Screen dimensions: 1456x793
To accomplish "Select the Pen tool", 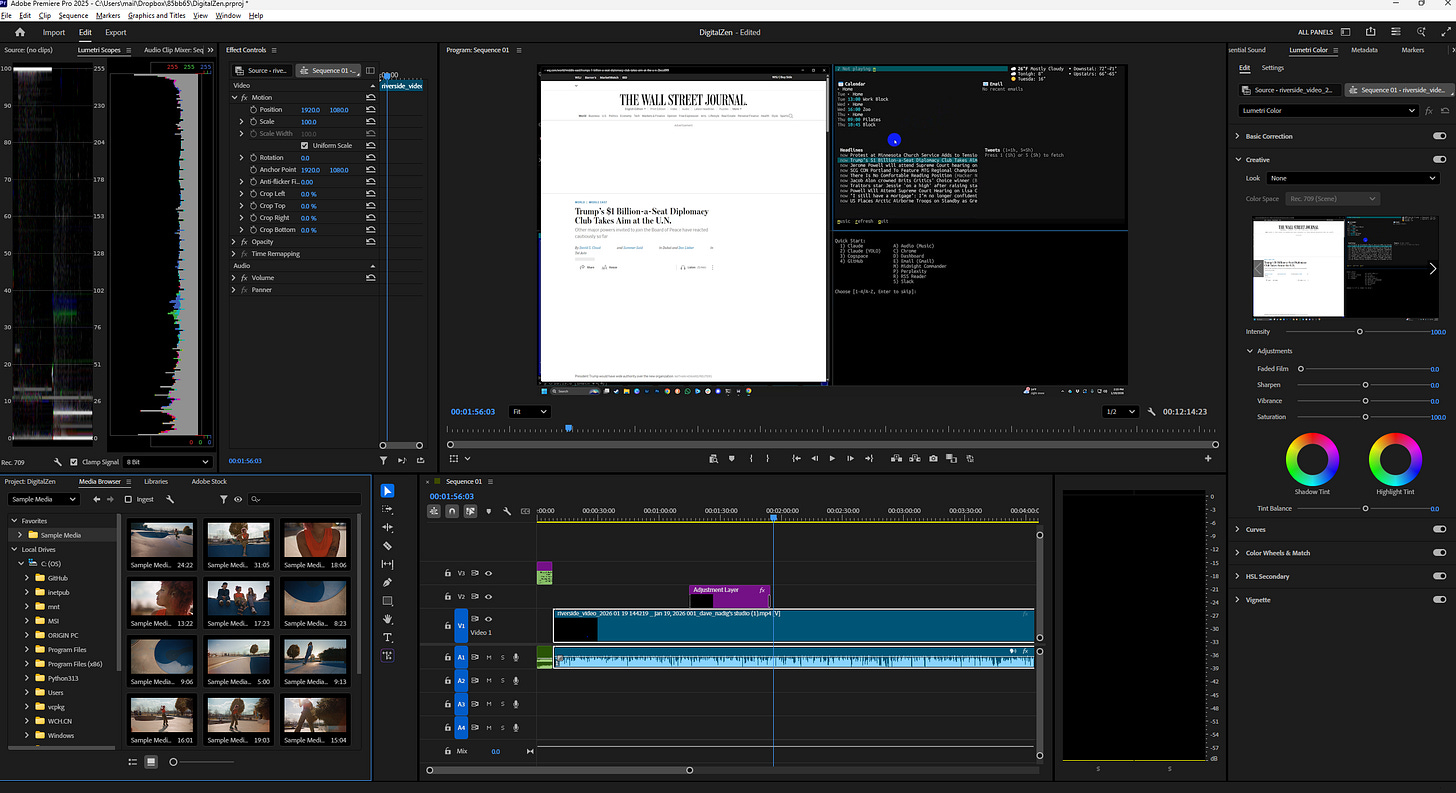I will coord(388,582).
